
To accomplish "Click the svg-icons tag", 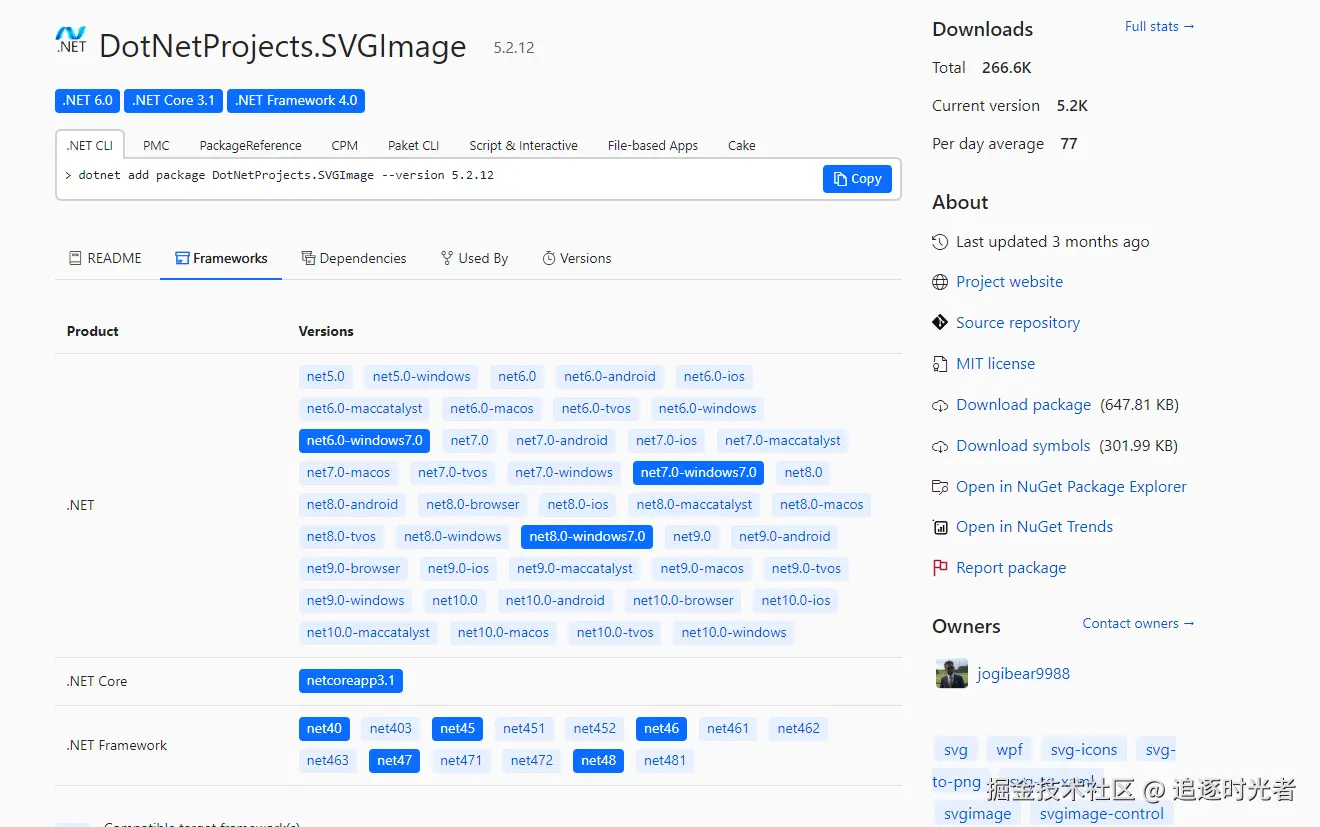I will [x=1084, y=750].
